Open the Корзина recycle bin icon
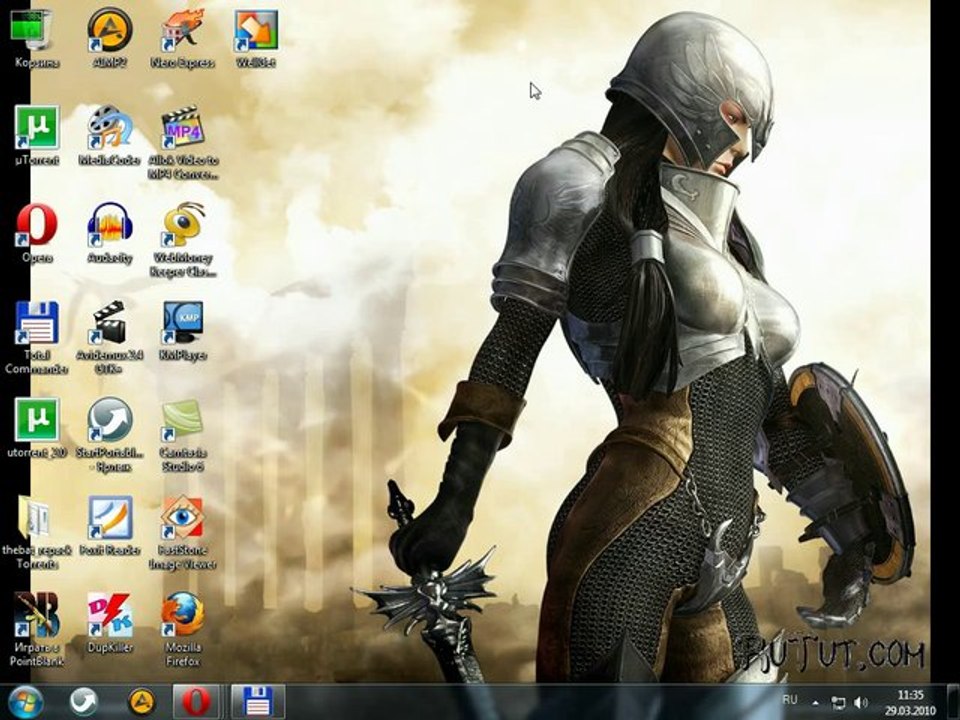The width and height of the screenshot is (960, 720). pos(37,37)
